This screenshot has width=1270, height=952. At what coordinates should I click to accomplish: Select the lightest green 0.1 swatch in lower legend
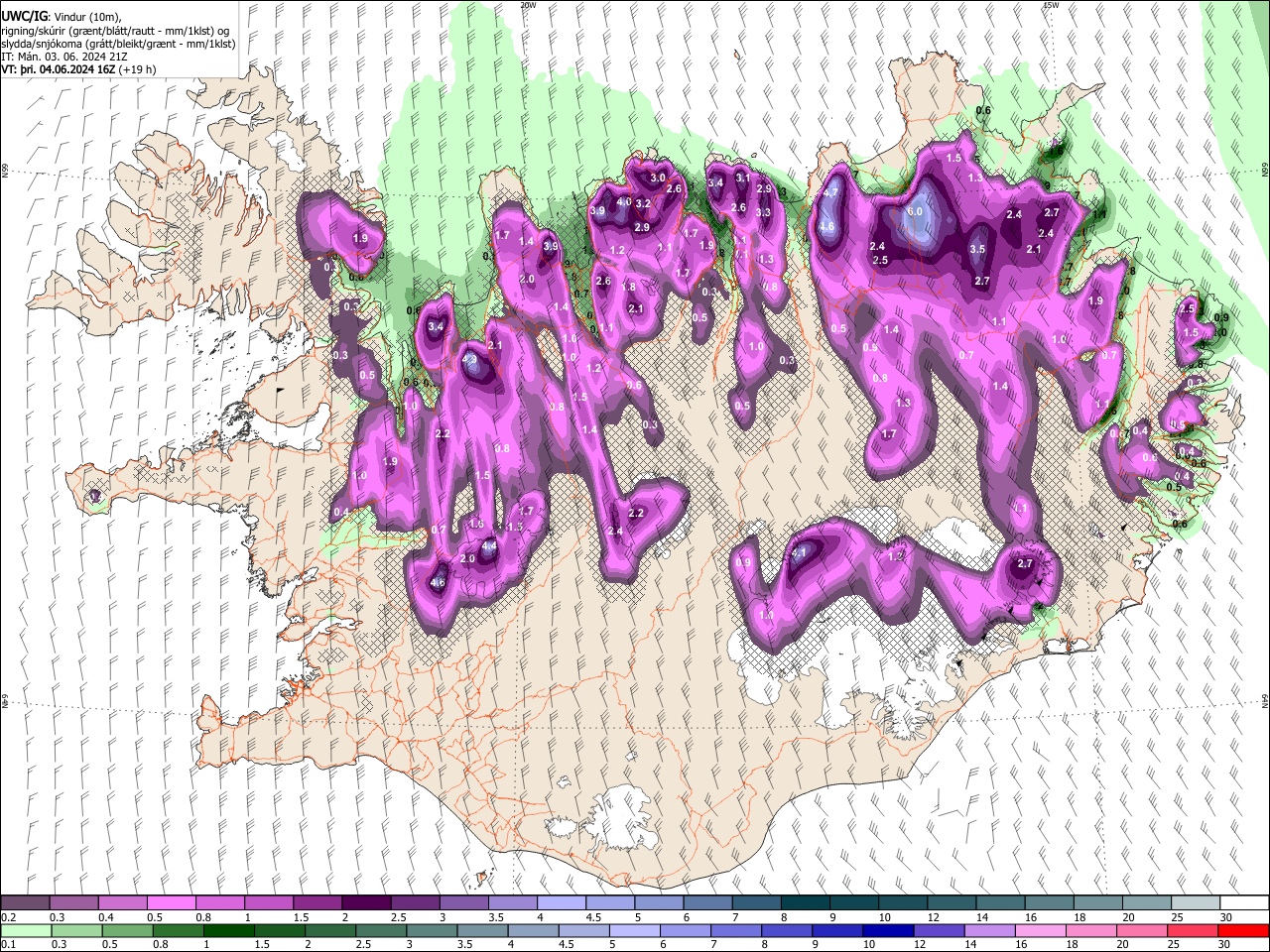pyautogui.click(x=25, y=930)
